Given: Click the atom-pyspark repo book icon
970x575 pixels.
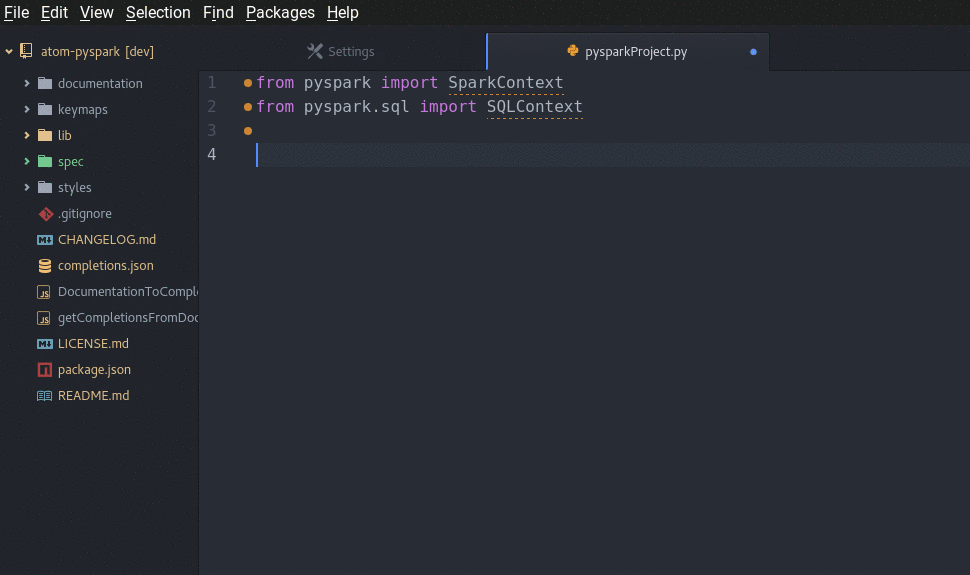Looking at the screenshot, I should point(26,51).
